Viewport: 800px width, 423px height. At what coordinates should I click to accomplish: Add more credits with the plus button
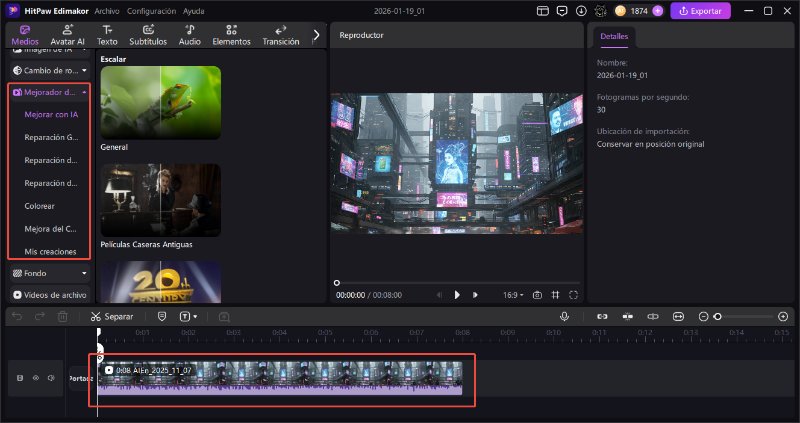pos(658,11)
